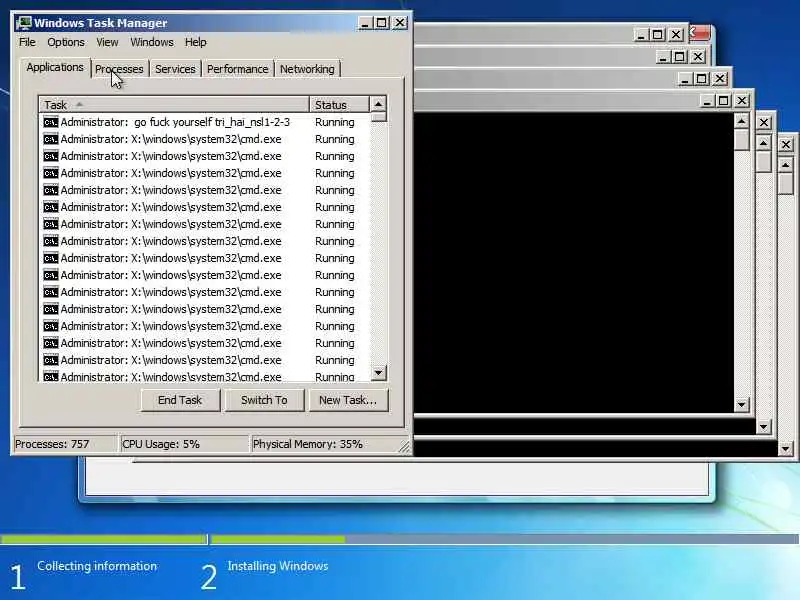Close the Task Manager window

(400, 23)
